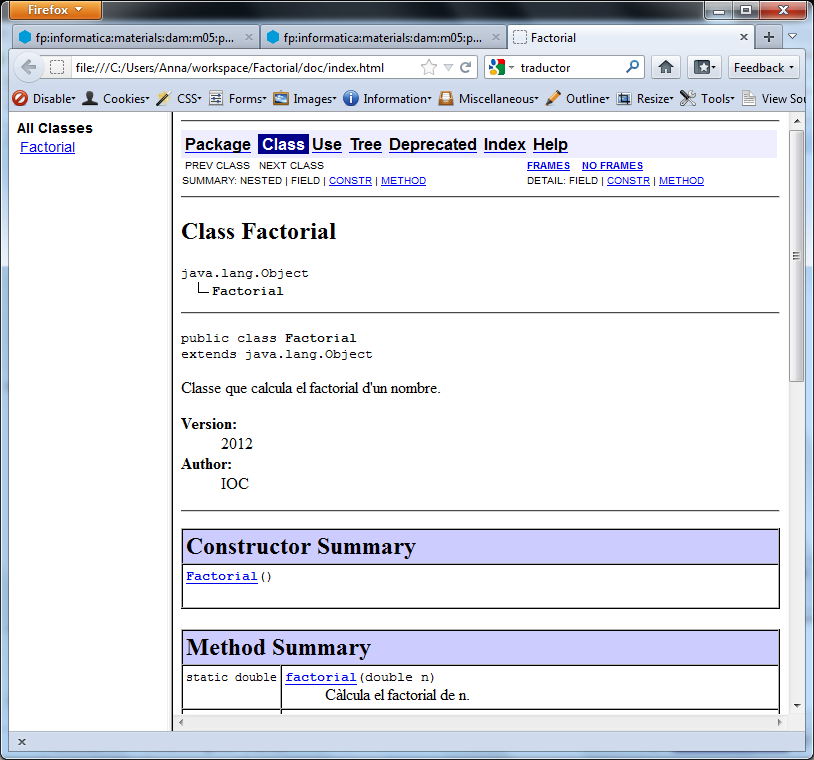Open the factorial method link in summary

pos(321,677)
